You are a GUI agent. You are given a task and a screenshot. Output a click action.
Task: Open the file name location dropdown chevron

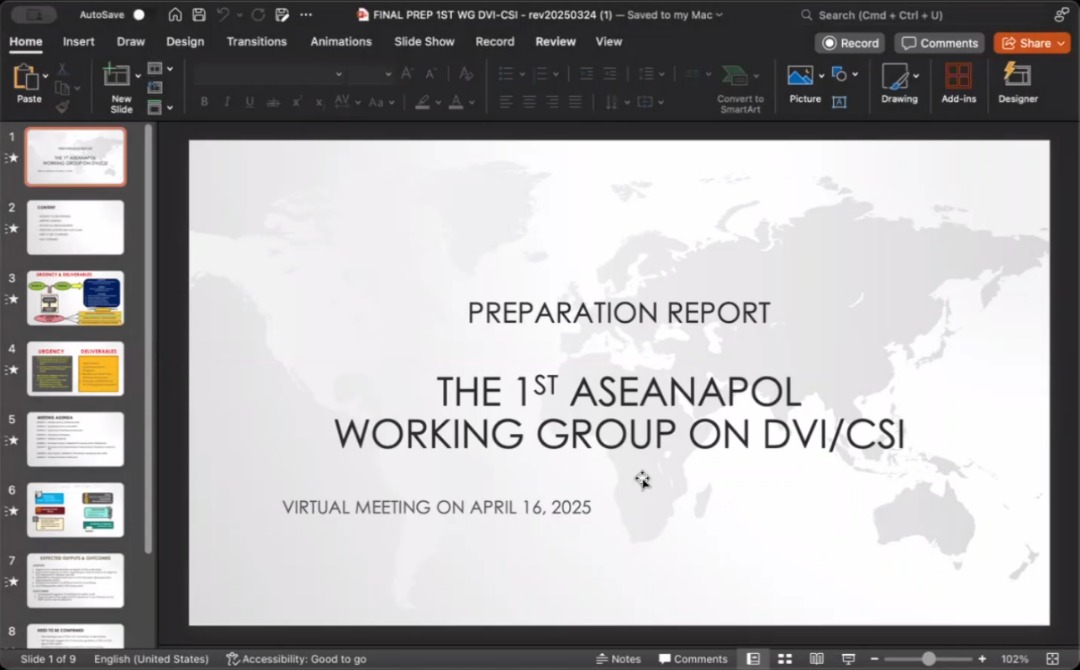(x=720, y=14)
